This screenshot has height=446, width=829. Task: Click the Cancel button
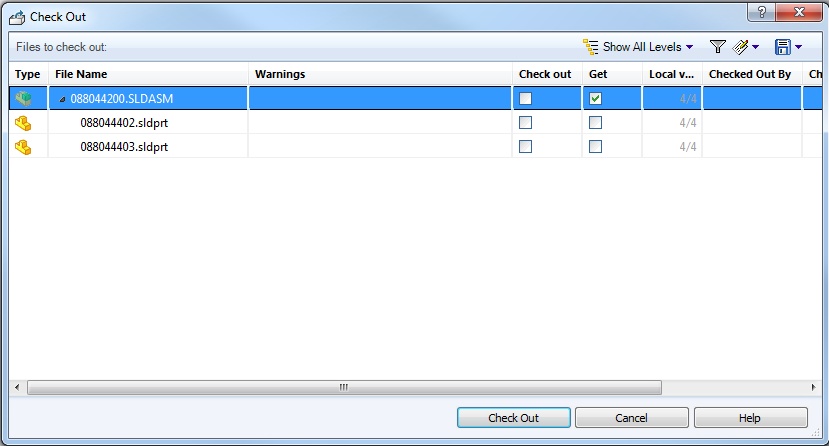[632, 418]
